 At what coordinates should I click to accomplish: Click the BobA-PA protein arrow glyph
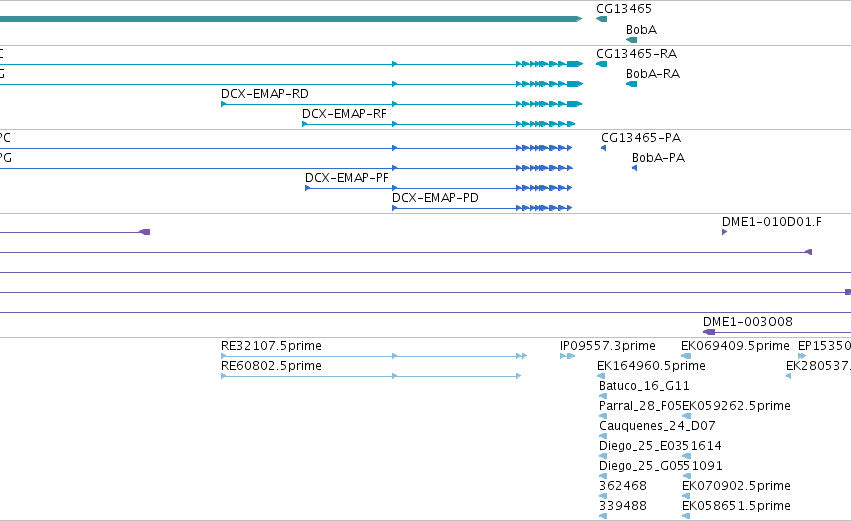tap(634, 168)
